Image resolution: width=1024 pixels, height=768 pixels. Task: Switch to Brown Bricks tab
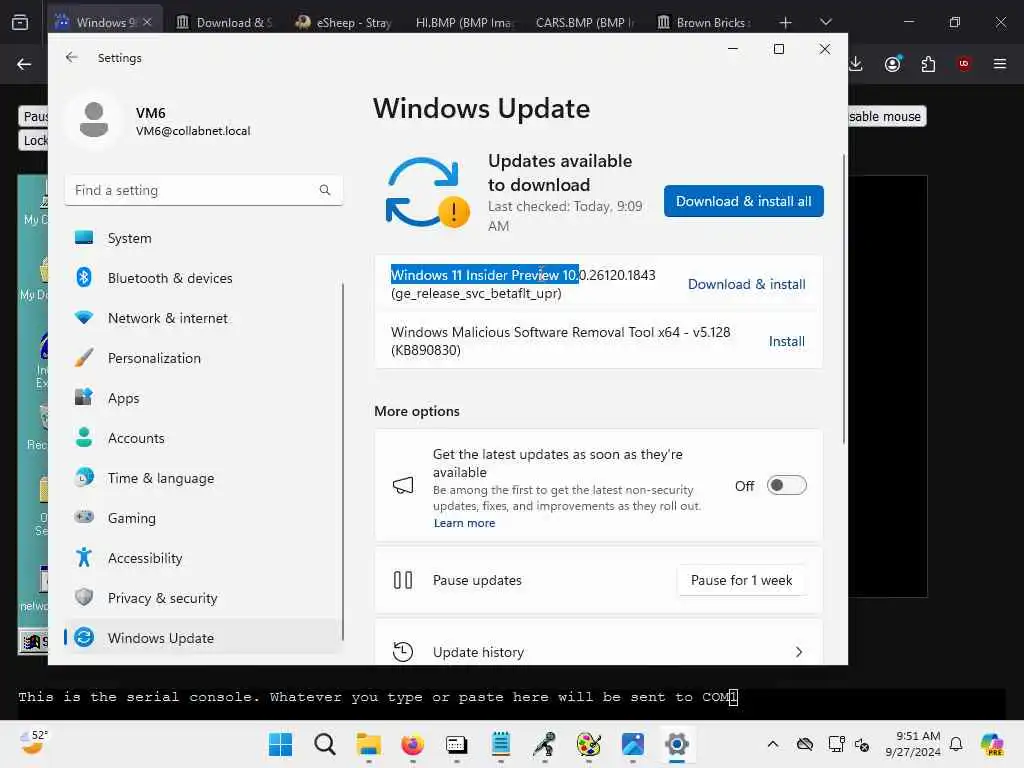point(704,22)
